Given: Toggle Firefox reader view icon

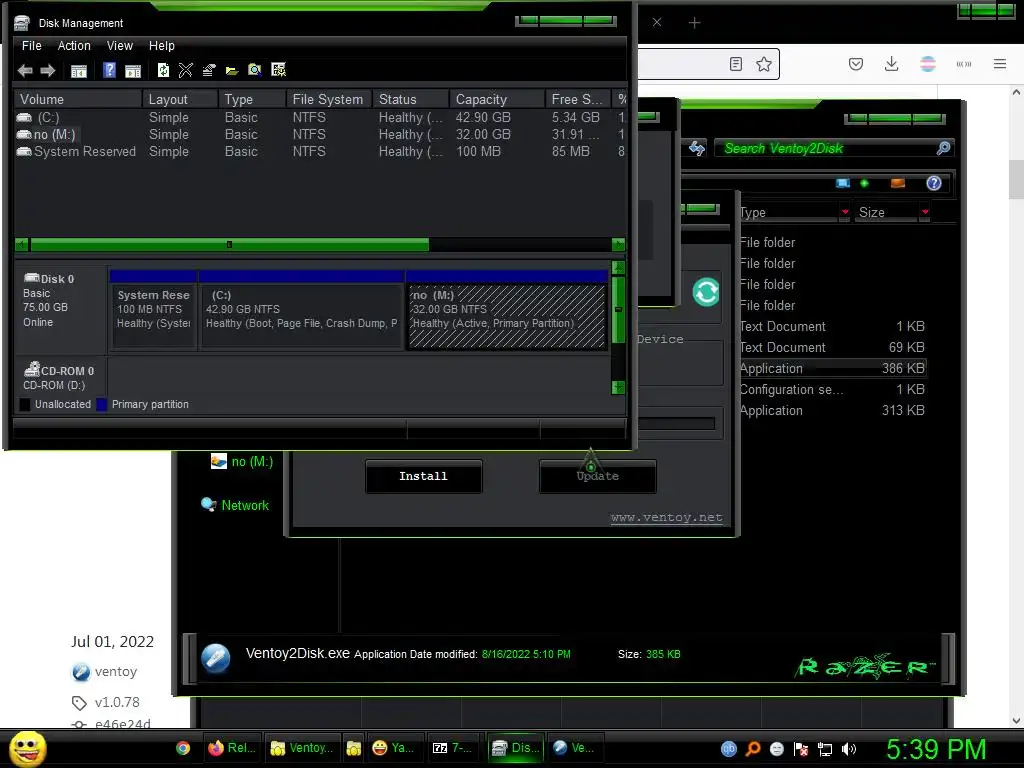Looking at the screenshot, I should (736, 64).
